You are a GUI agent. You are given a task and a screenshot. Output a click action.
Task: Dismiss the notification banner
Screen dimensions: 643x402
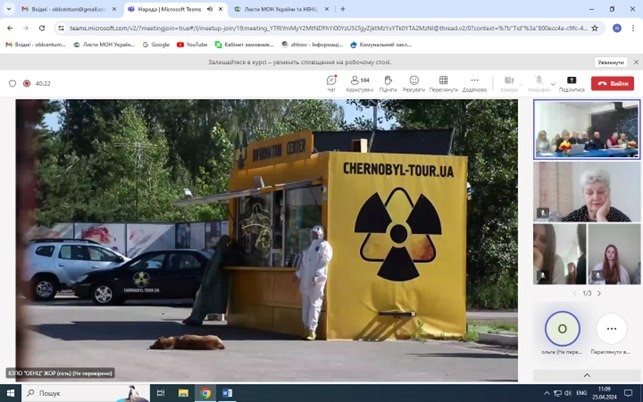click(x=636, y=62)
